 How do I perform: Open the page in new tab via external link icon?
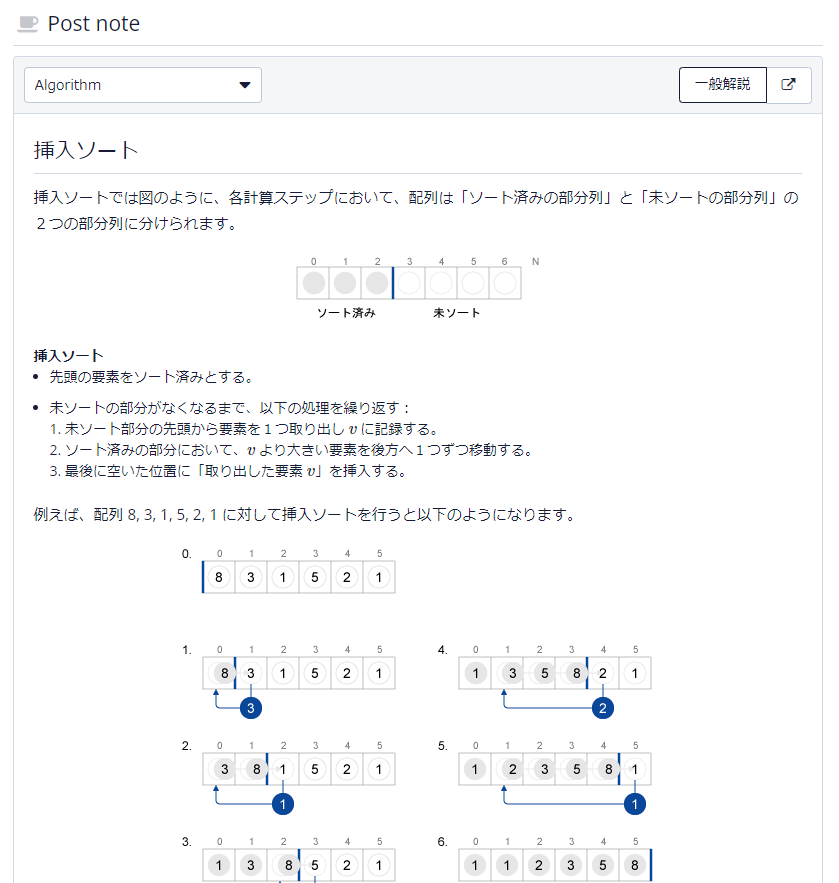(x=789, y=85)
